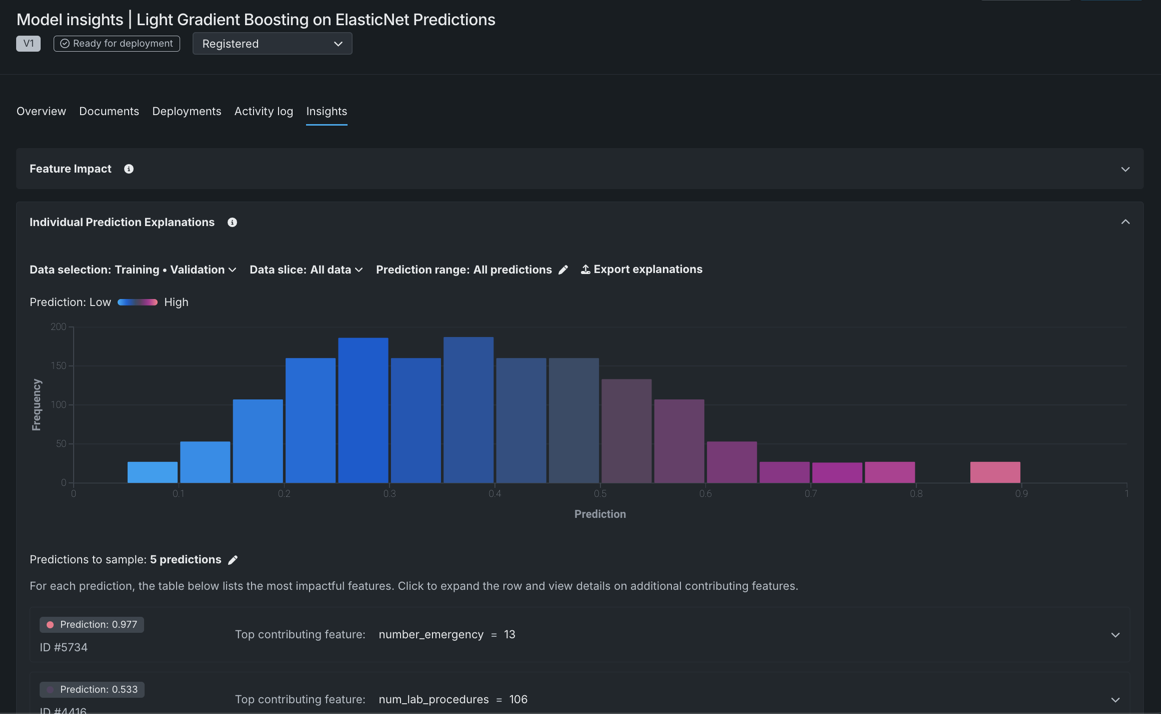Click the Low-High prediction gradient legend
The image size is (1161, 714).
pyautogui.click(x=137, y=302)
